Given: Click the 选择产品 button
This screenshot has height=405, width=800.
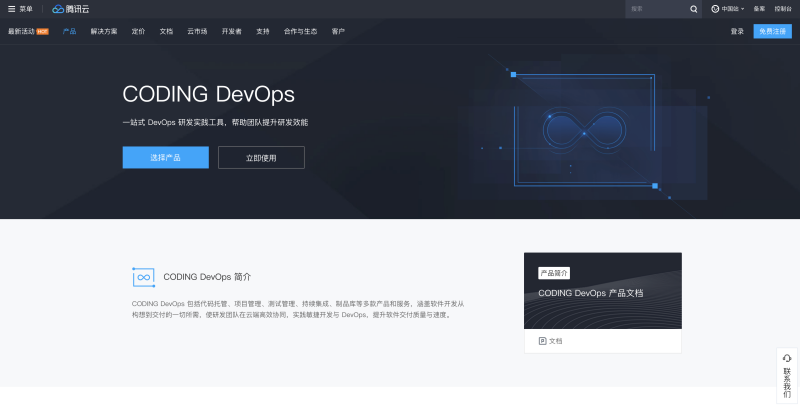Looking at the screenshot, I should pos(166,158).
